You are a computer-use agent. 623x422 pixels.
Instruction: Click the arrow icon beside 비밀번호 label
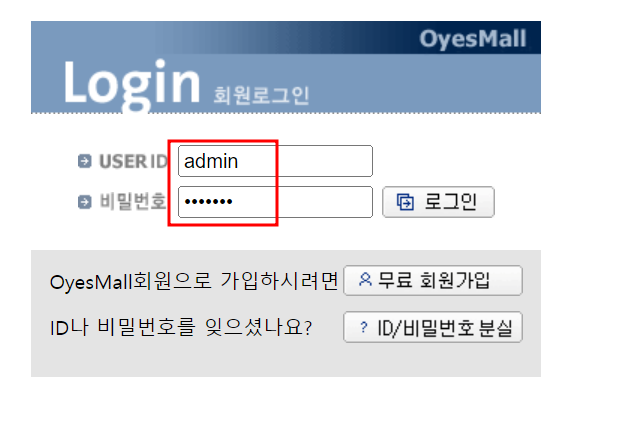(84, 201)
